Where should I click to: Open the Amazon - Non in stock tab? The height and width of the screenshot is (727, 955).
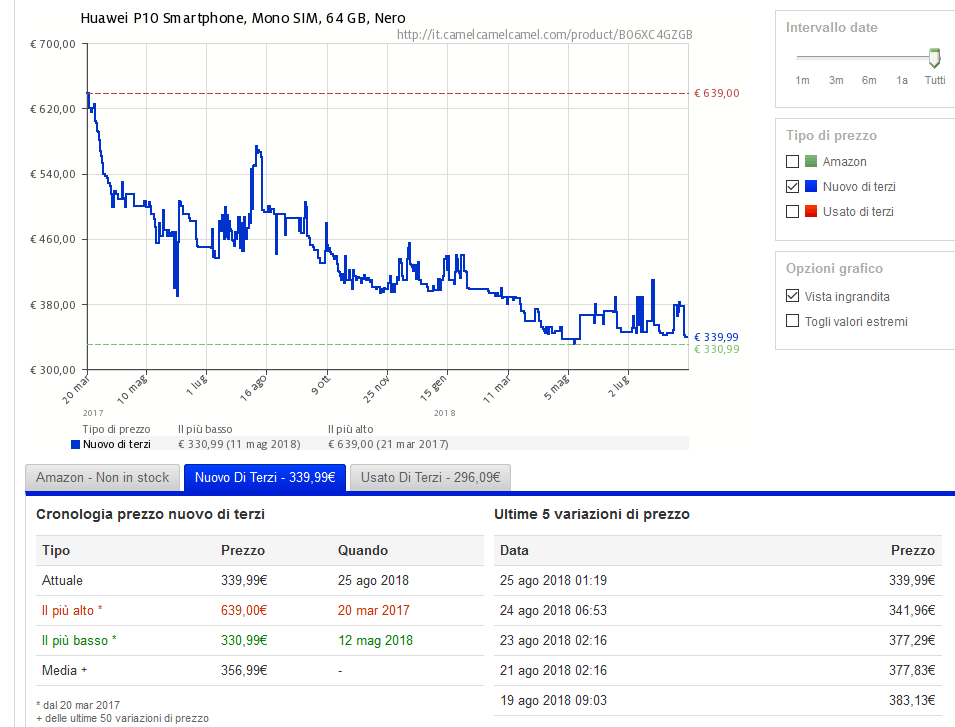click(103, 478)
